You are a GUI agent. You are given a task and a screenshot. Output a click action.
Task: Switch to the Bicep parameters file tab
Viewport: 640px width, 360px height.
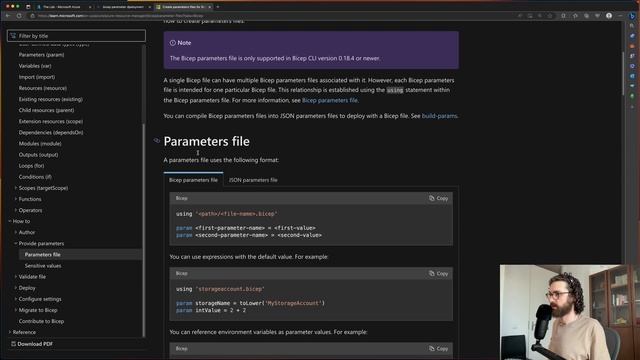[x=193, y=180]
